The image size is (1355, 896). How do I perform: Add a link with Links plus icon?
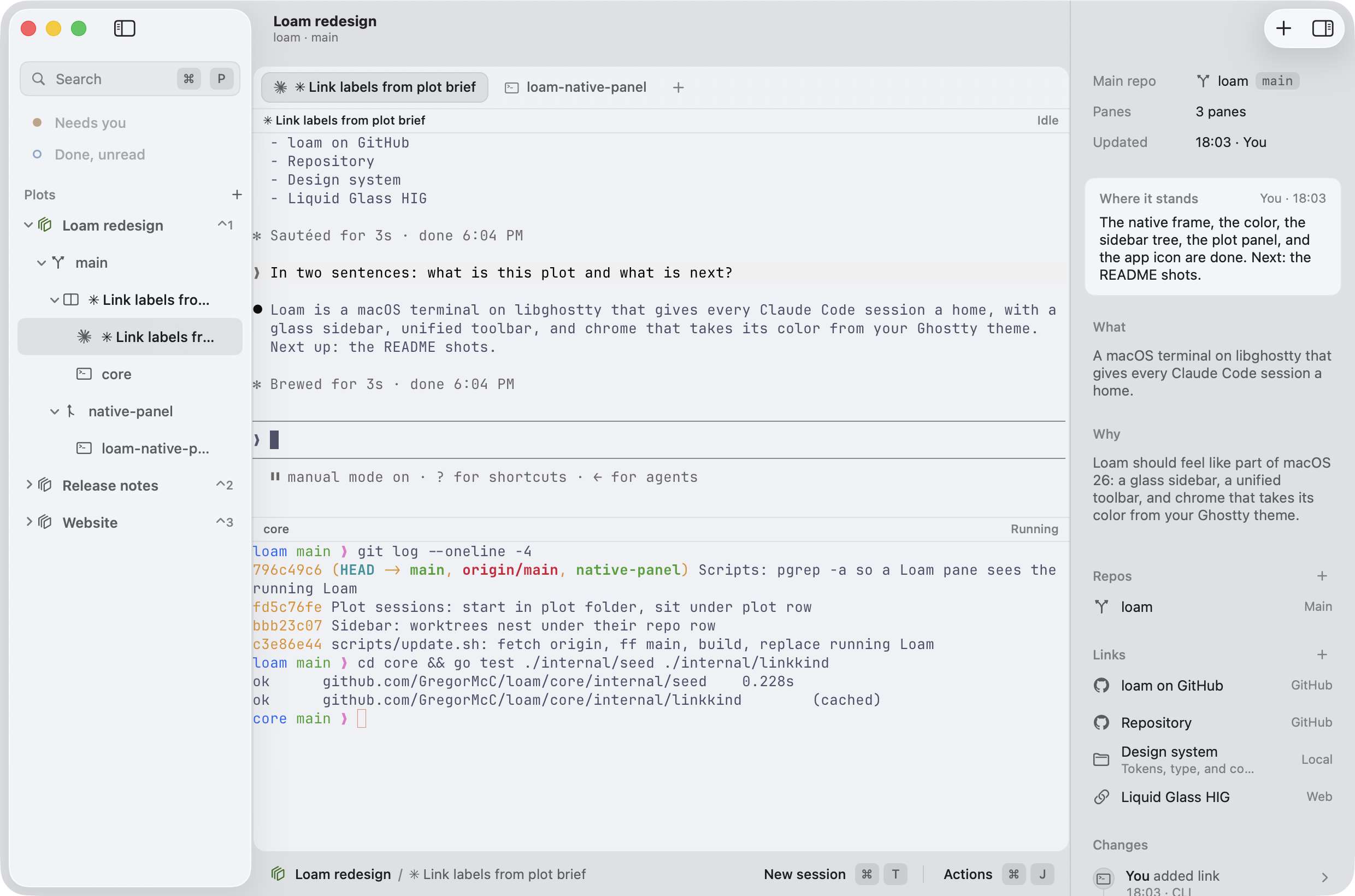click(1322, 655)
